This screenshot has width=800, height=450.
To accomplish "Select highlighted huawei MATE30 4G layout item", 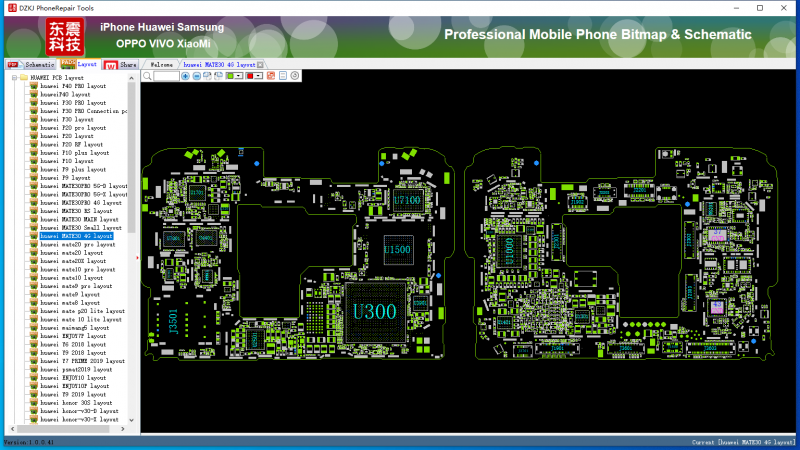I will 77,236.
